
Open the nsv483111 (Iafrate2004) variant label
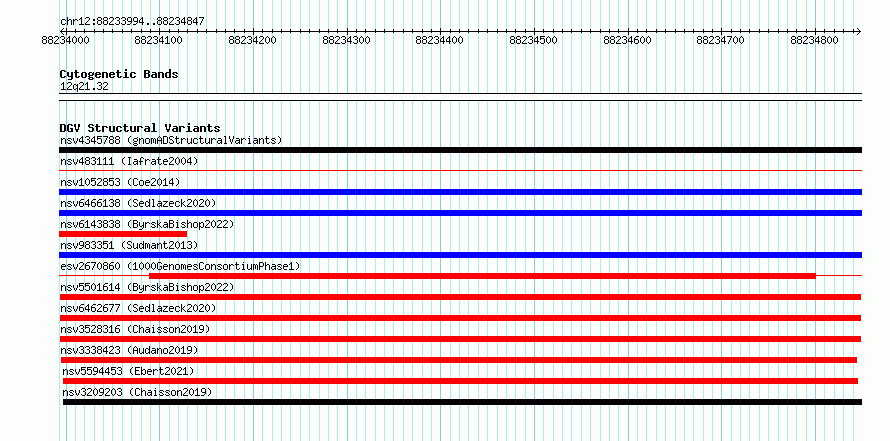(x=129, y=162)
